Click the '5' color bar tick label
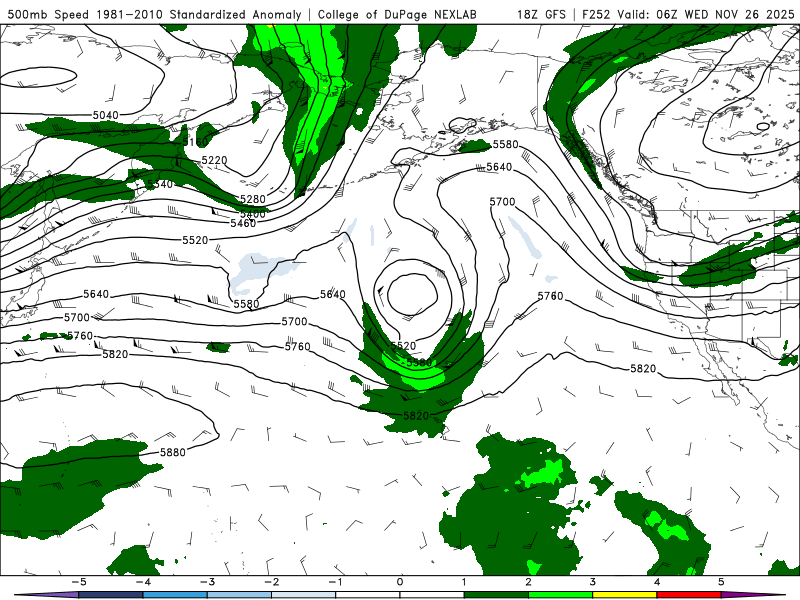800x600 pixels. [x=721, y=582]
